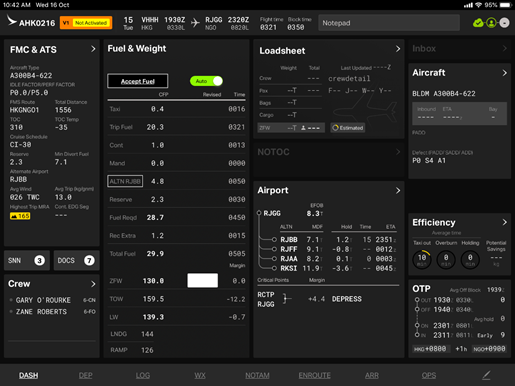
Task: Switch to the WX tab
Action: tap(200, 375)
